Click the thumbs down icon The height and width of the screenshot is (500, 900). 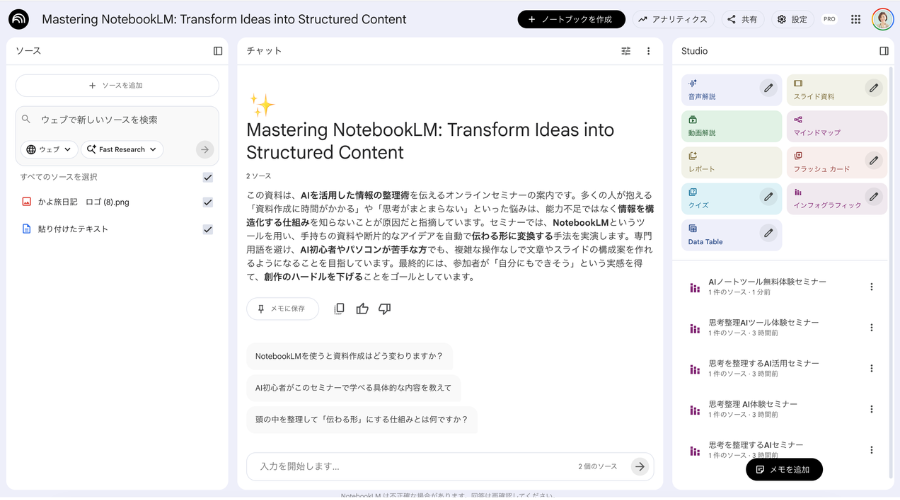click(385, 309)
